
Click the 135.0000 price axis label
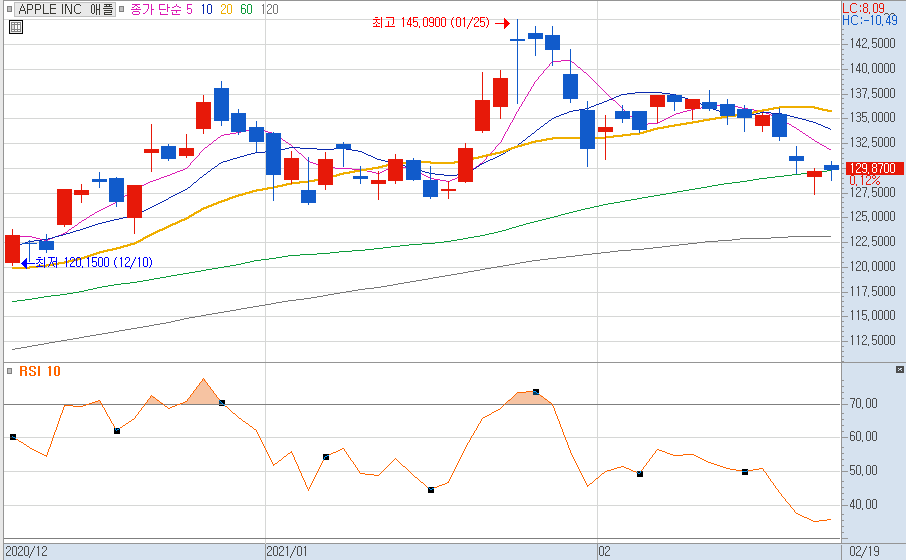tap(872, 118)
